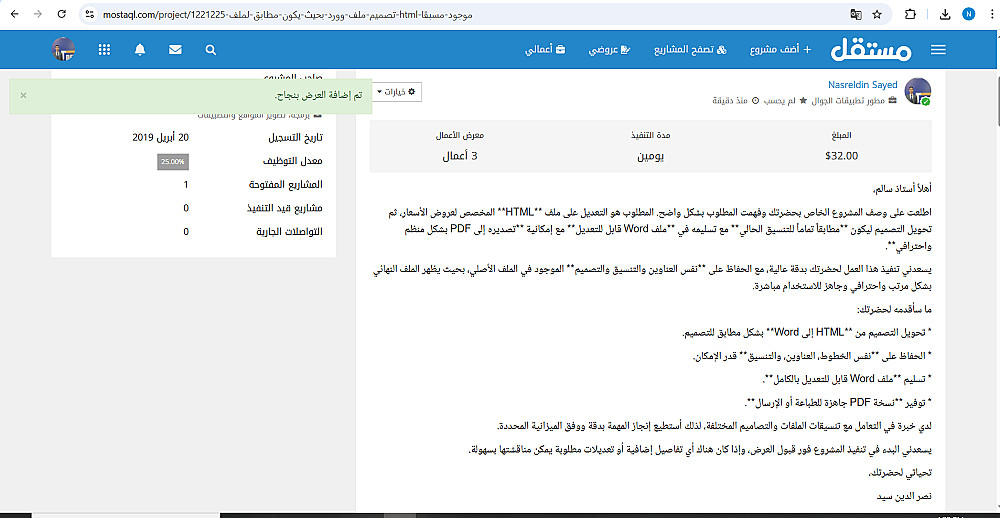Click closing line تحياتي لحضرتك

[899, 473]
